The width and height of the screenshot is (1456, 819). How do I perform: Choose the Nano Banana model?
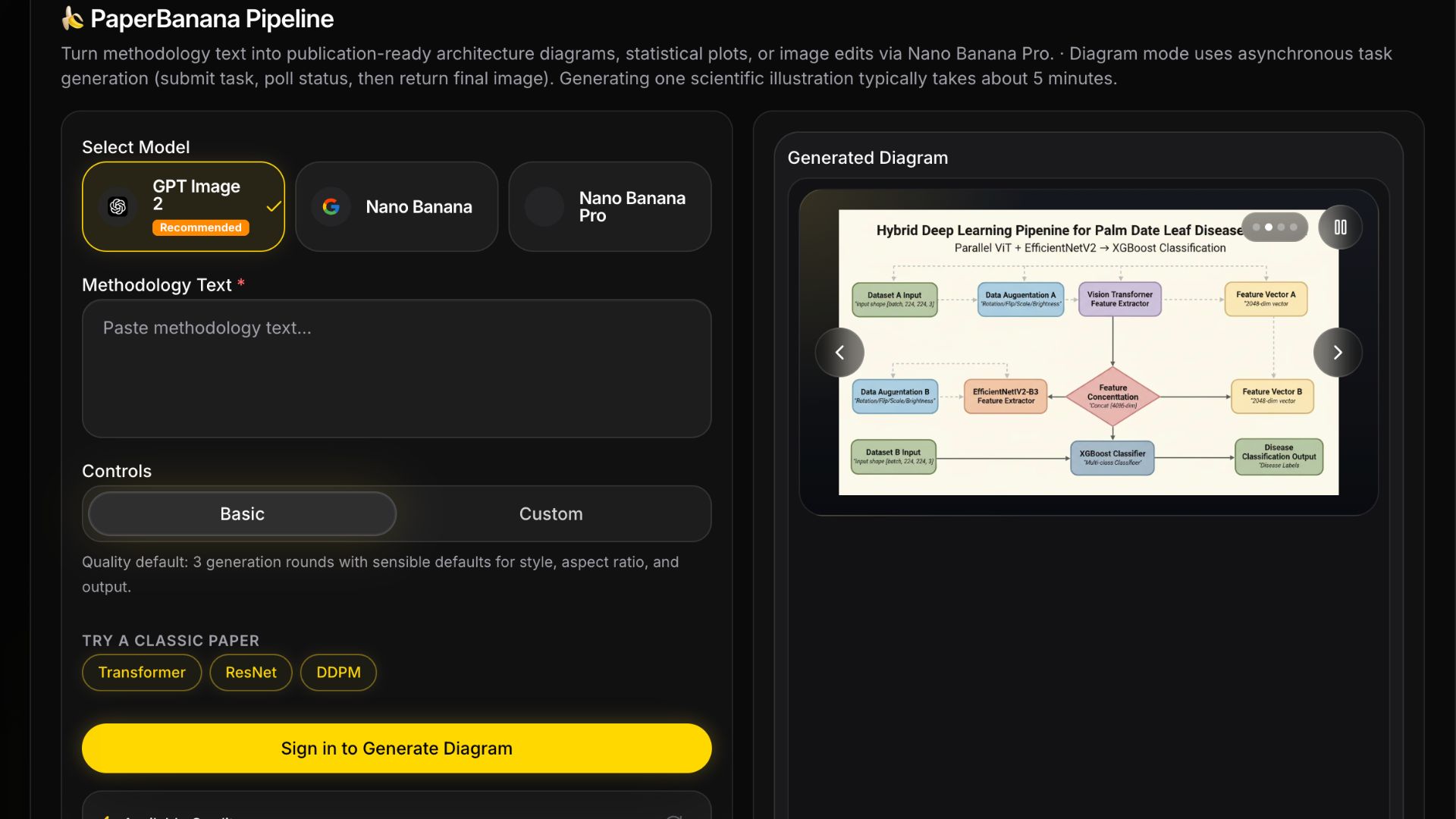(x=397, y=206)
